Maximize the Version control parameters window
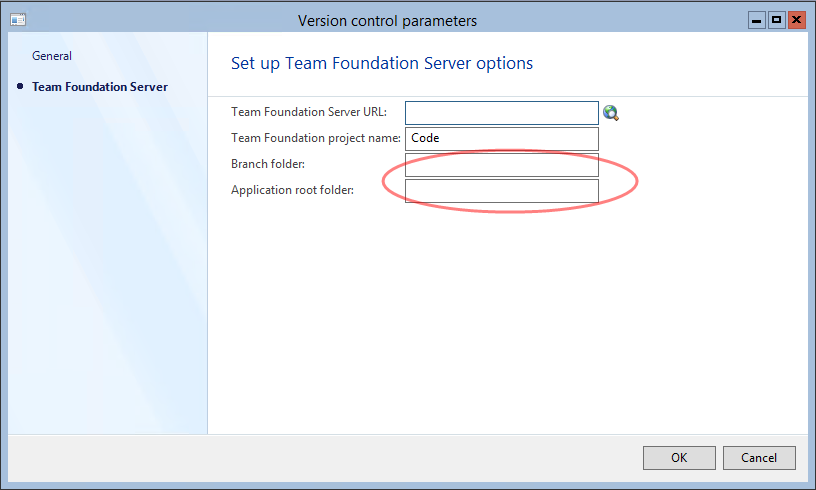The height and width of the screenshot is (490, 816). tap(776, 20)
